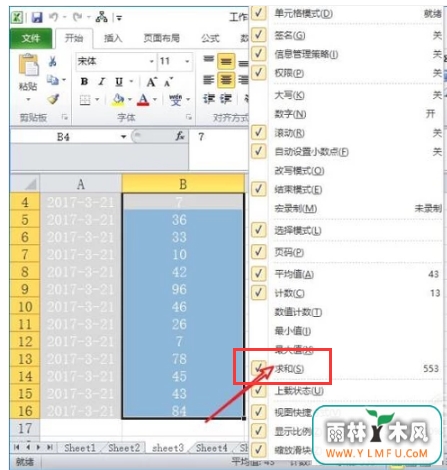The image size is (447, 470).
Task: Open the font name dropdown 宋体
Action: point(152,61)
